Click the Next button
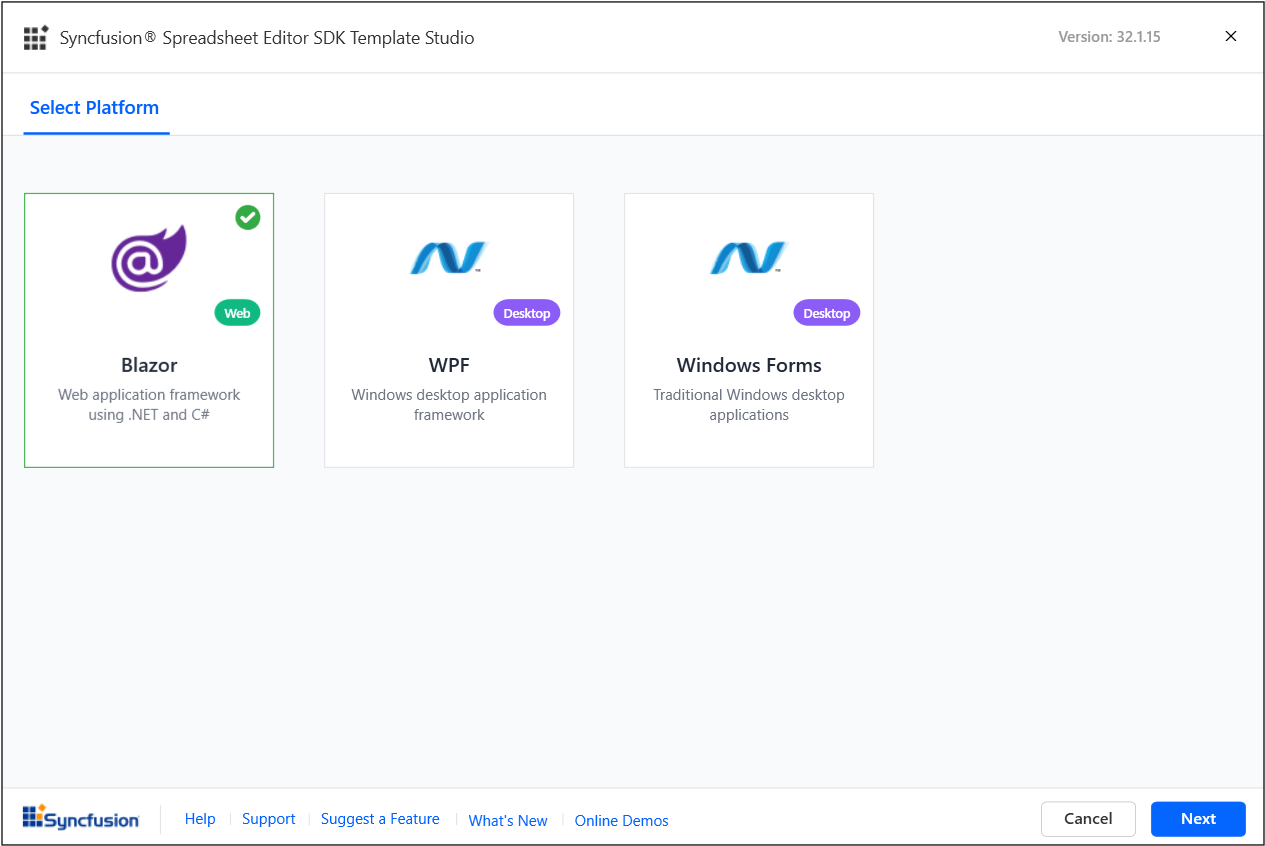The image size is (1265, 846). [x=1198, y=819]
